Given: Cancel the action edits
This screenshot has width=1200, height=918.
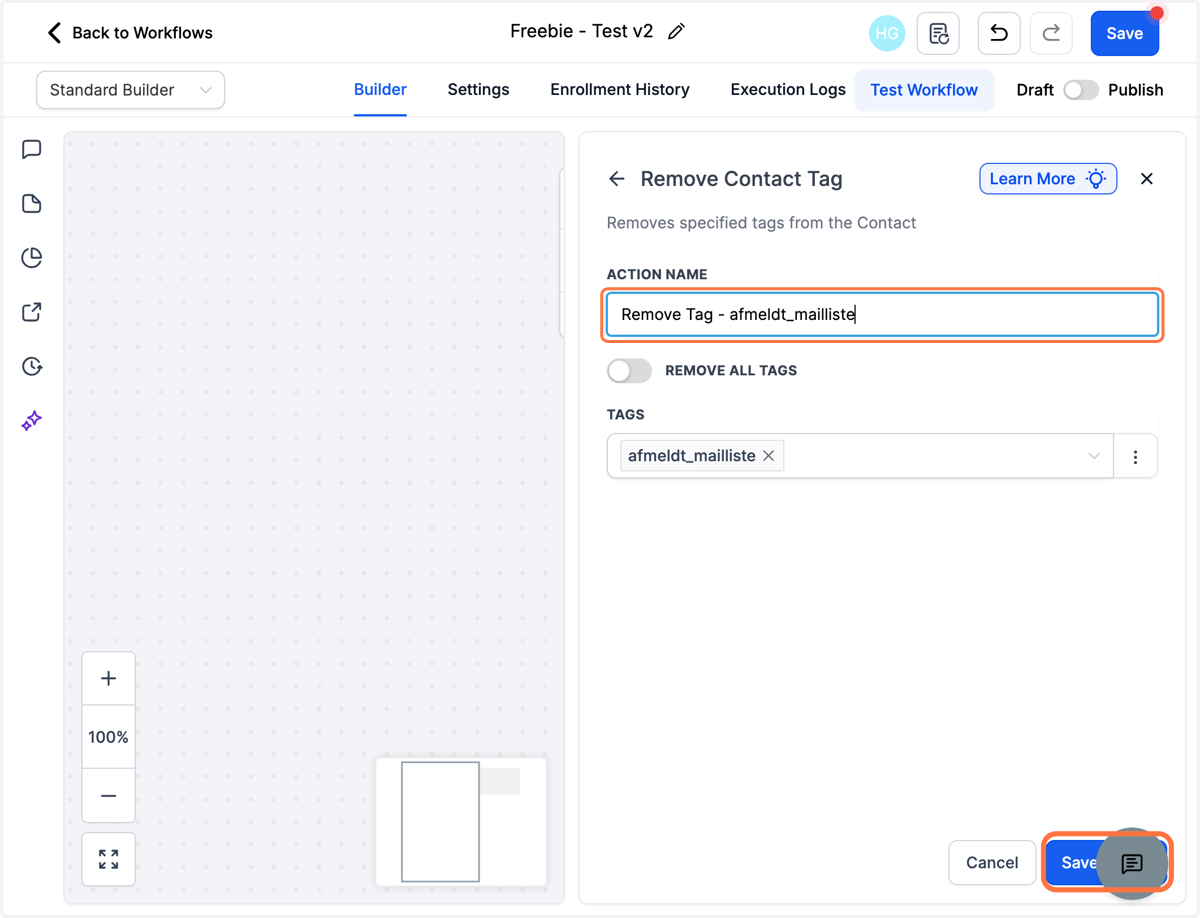Looking at the screenshot, I should (992, 863).
